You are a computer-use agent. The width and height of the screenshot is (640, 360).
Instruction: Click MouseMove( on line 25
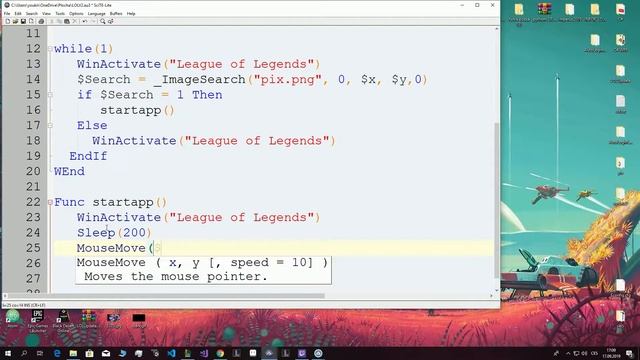[115, 248]
